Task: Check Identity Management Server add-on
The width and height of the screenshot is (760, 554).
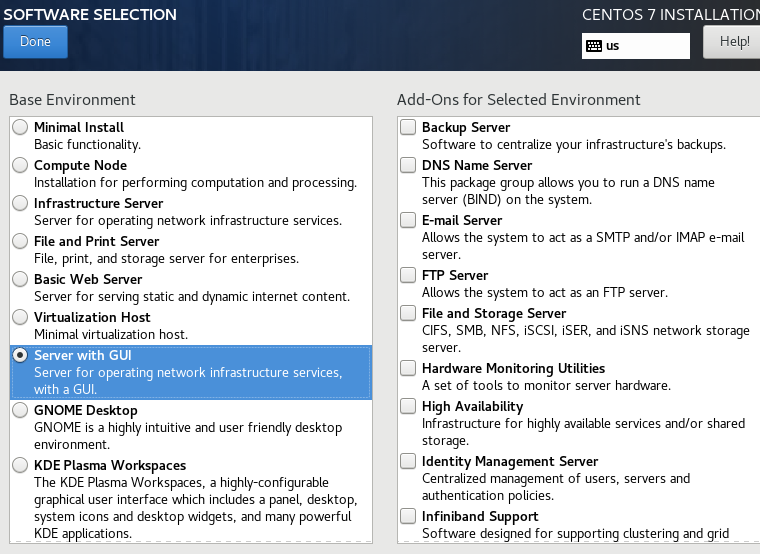Action: pos(408,462)
